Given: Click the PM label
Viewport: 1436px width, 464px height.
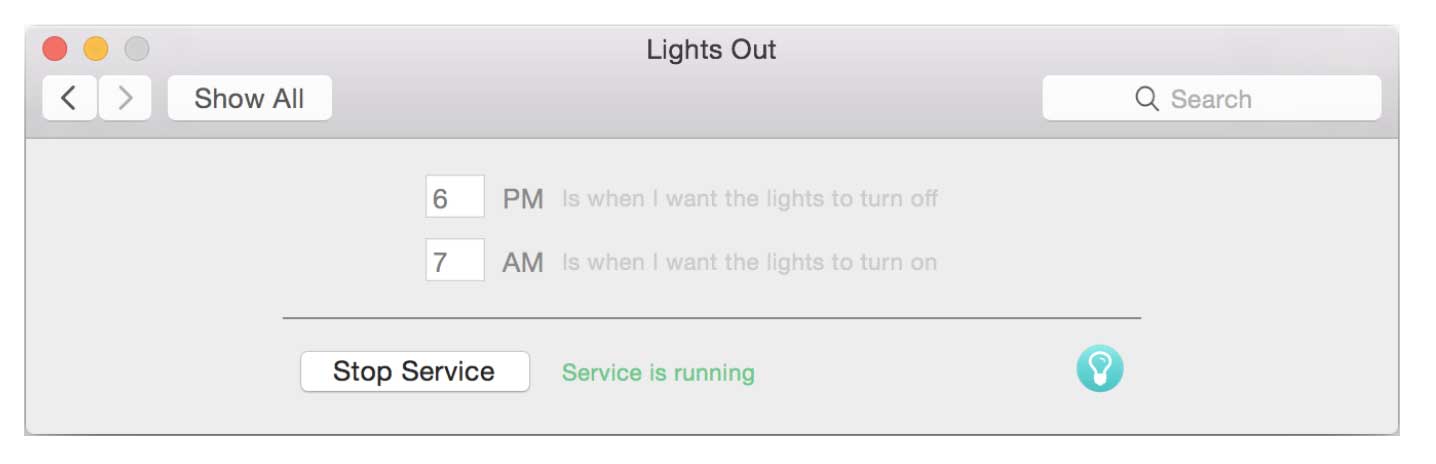Looking at the screenshot, I should (522, 199).
